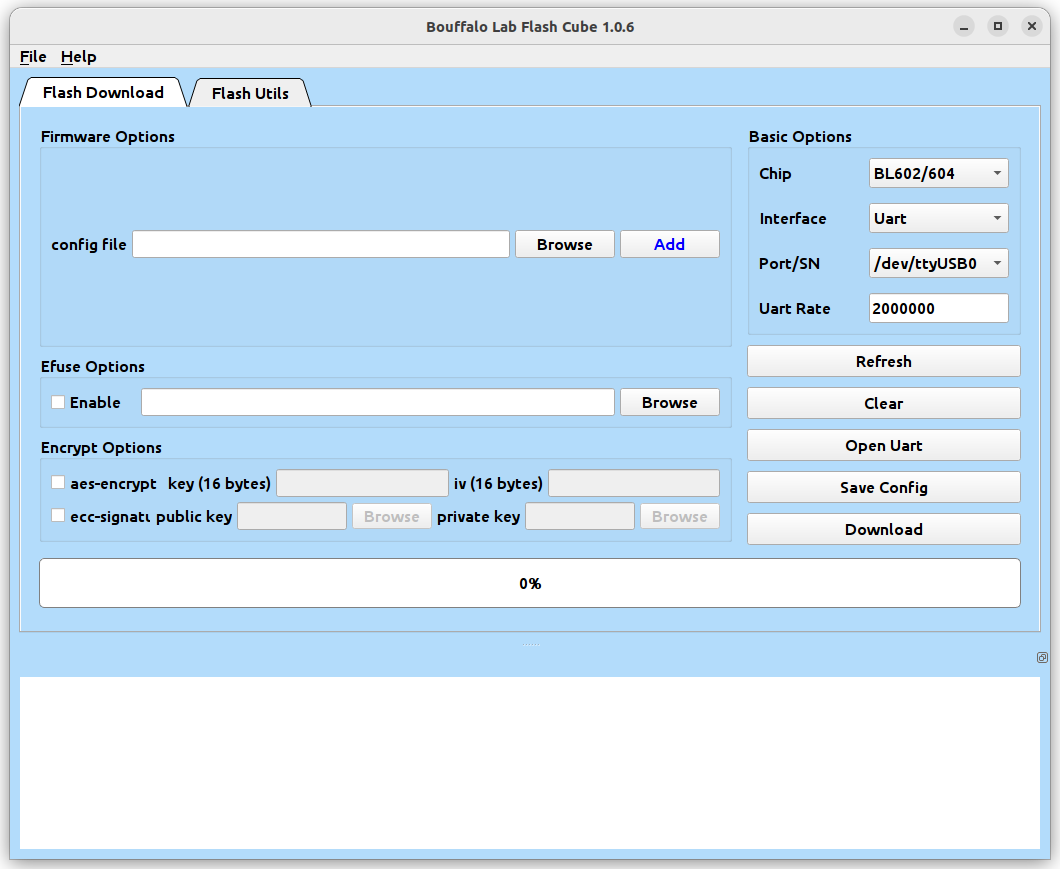Click the Refresh button
This screenshot has height=869, width=1060.
point(884,361)
